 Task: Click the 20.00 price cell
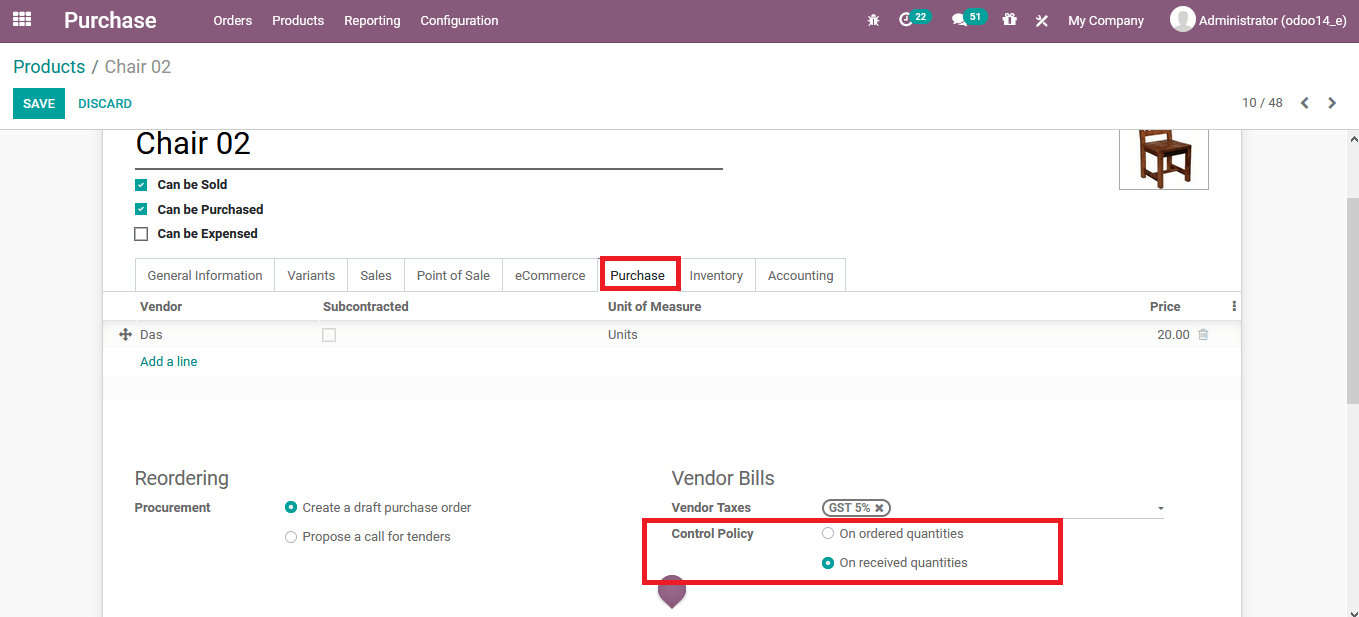pyautogui.click(x=1173, y=335)
